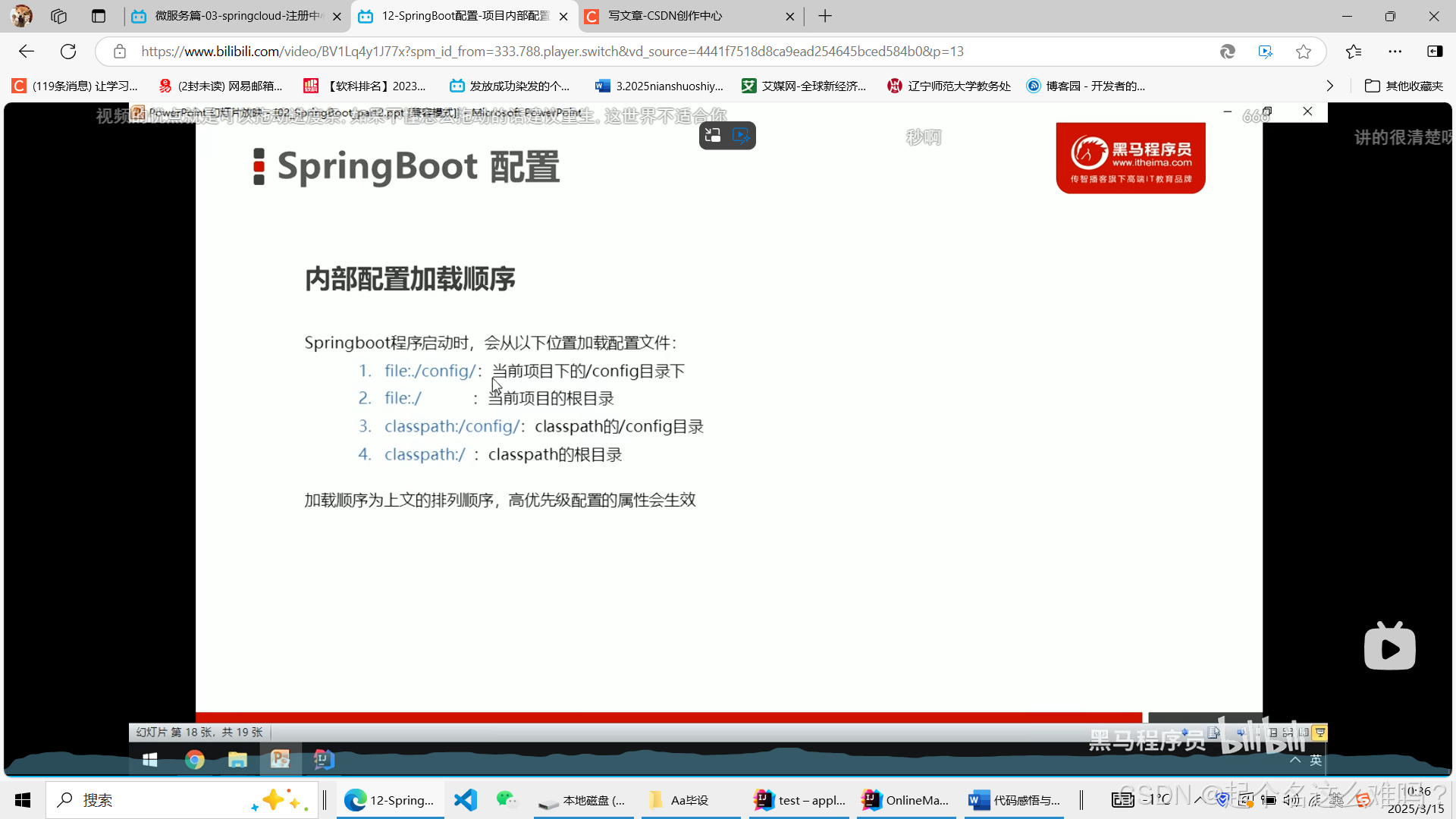Viewport: 1456px width, 819px height.
Task: Click the video progress bar red track
Action: pos(669,717)
